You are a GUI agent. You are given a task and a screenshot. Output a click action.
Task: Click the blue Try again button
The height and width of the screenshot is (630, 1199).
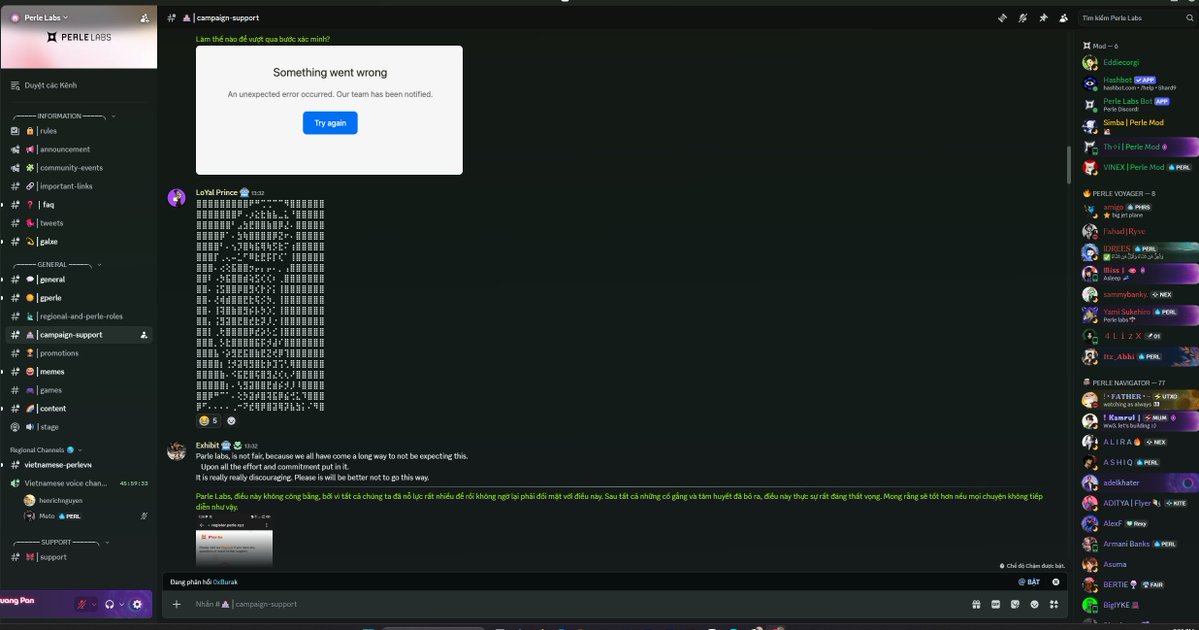pyautogui.click(x=330, y=123)
